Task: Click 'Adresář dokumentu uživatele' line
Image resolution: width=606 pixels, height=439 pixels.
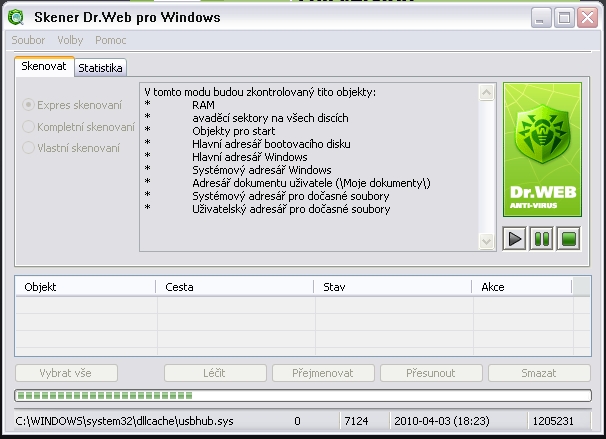Action: [311, 183]
